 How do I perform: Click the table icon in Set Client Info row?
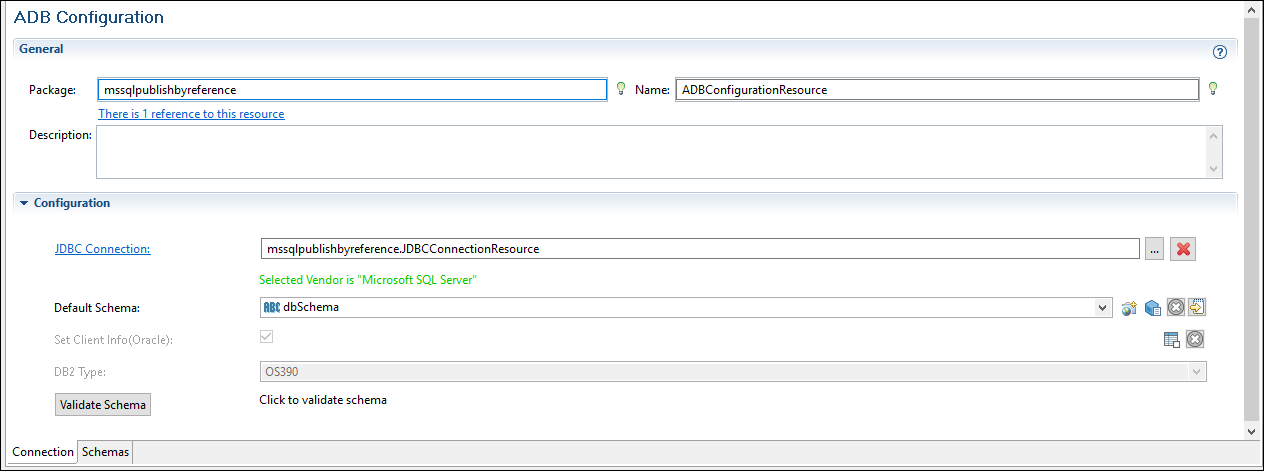(x=1172, y=340)
